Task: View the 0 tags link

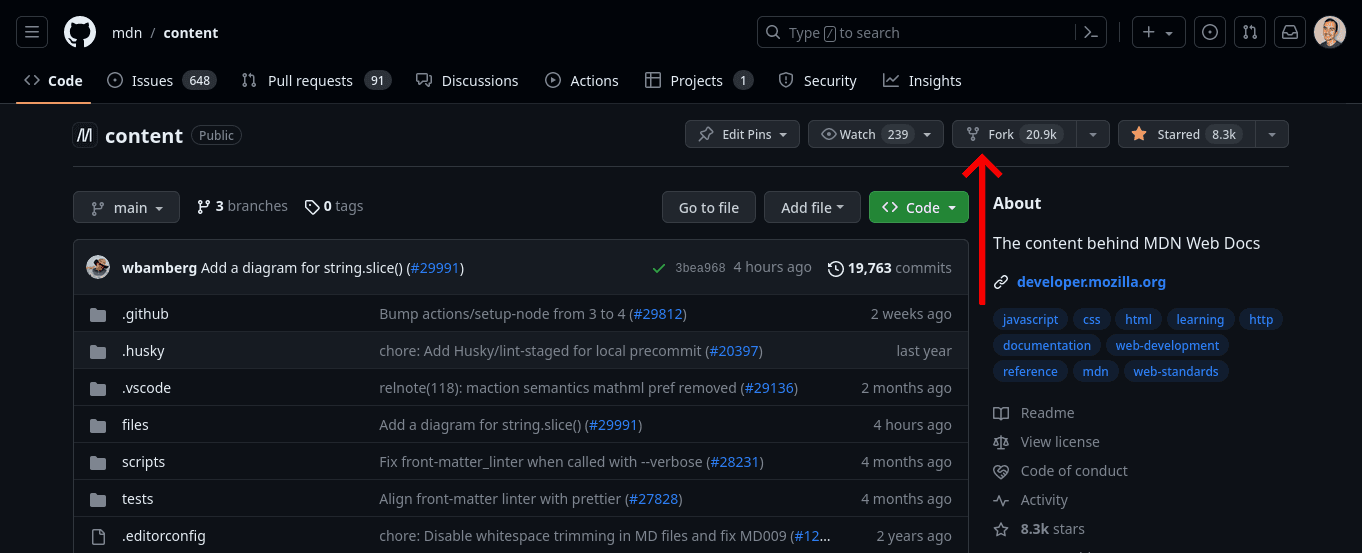Action: coord(334,206)
